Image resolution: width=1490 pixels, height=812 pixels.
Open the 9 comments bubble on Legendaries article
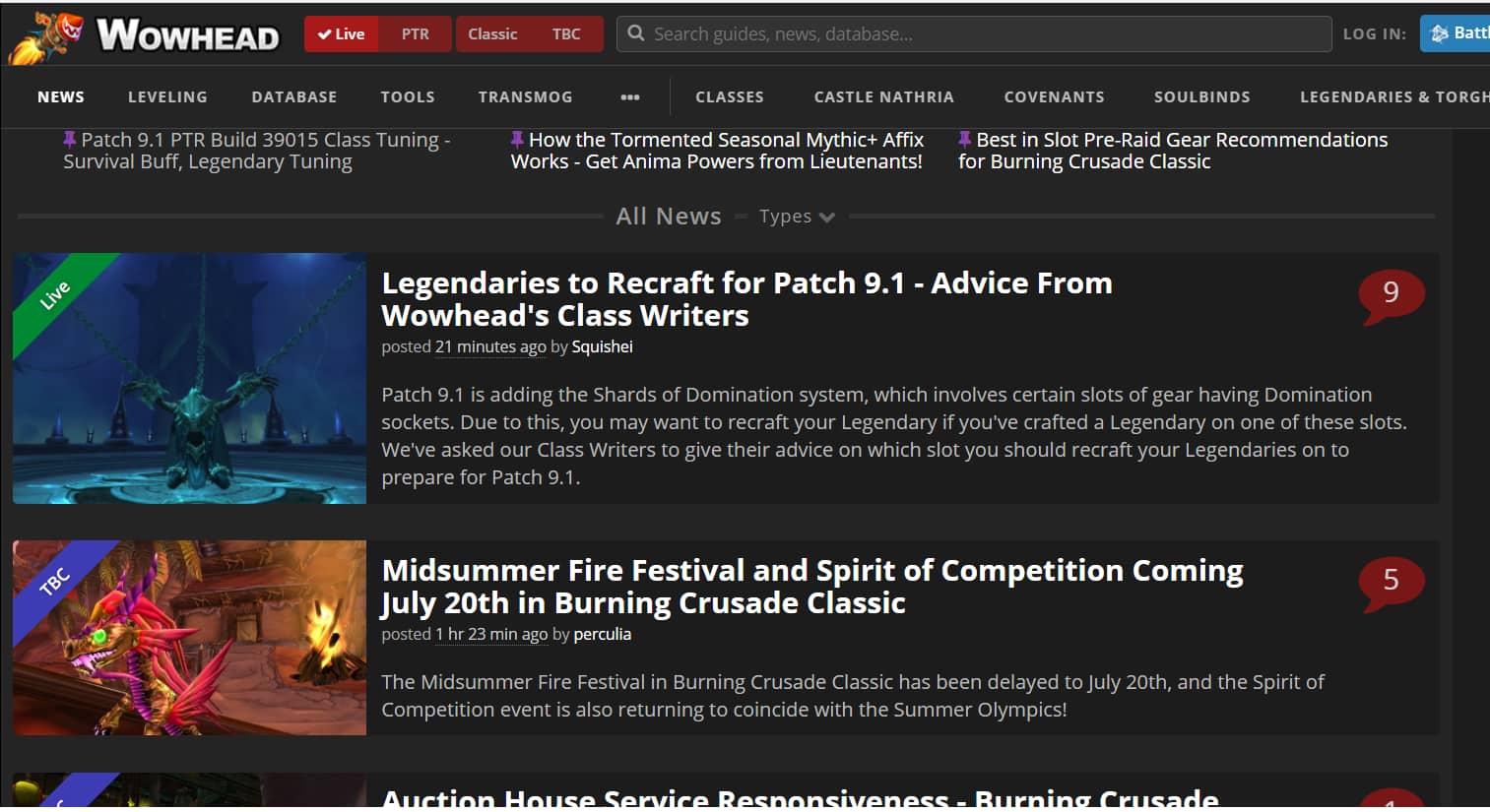click(x=1391, y=293)
